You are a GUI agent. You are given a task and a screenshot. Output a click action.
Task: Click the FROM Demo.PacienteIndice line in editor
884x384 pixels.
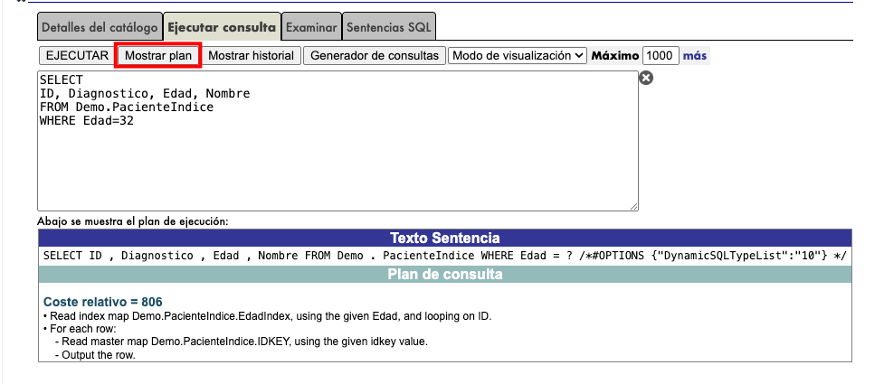coord(127,107)
